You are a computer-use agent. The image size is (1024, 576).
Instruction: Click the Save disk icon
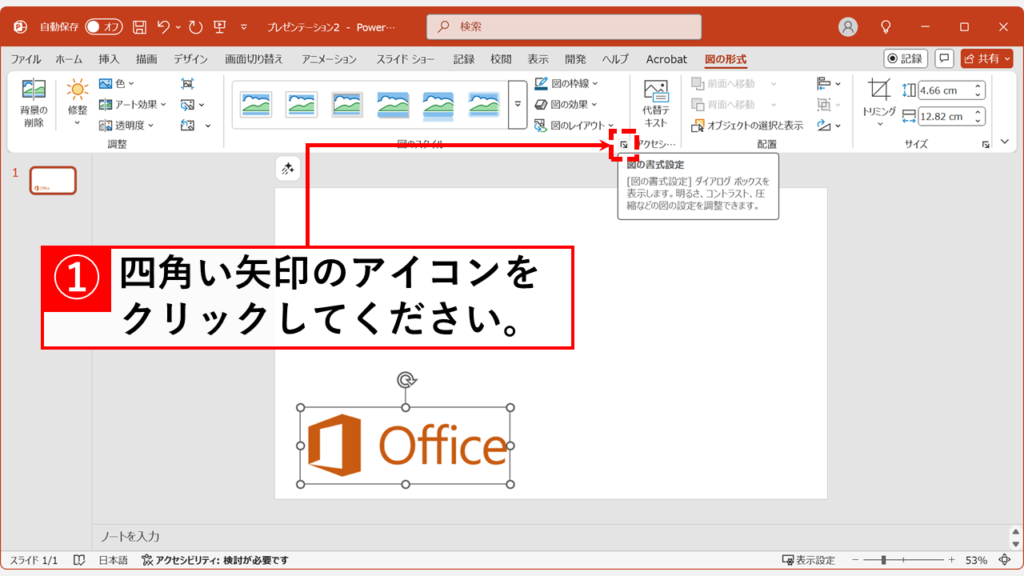(140, 27)
